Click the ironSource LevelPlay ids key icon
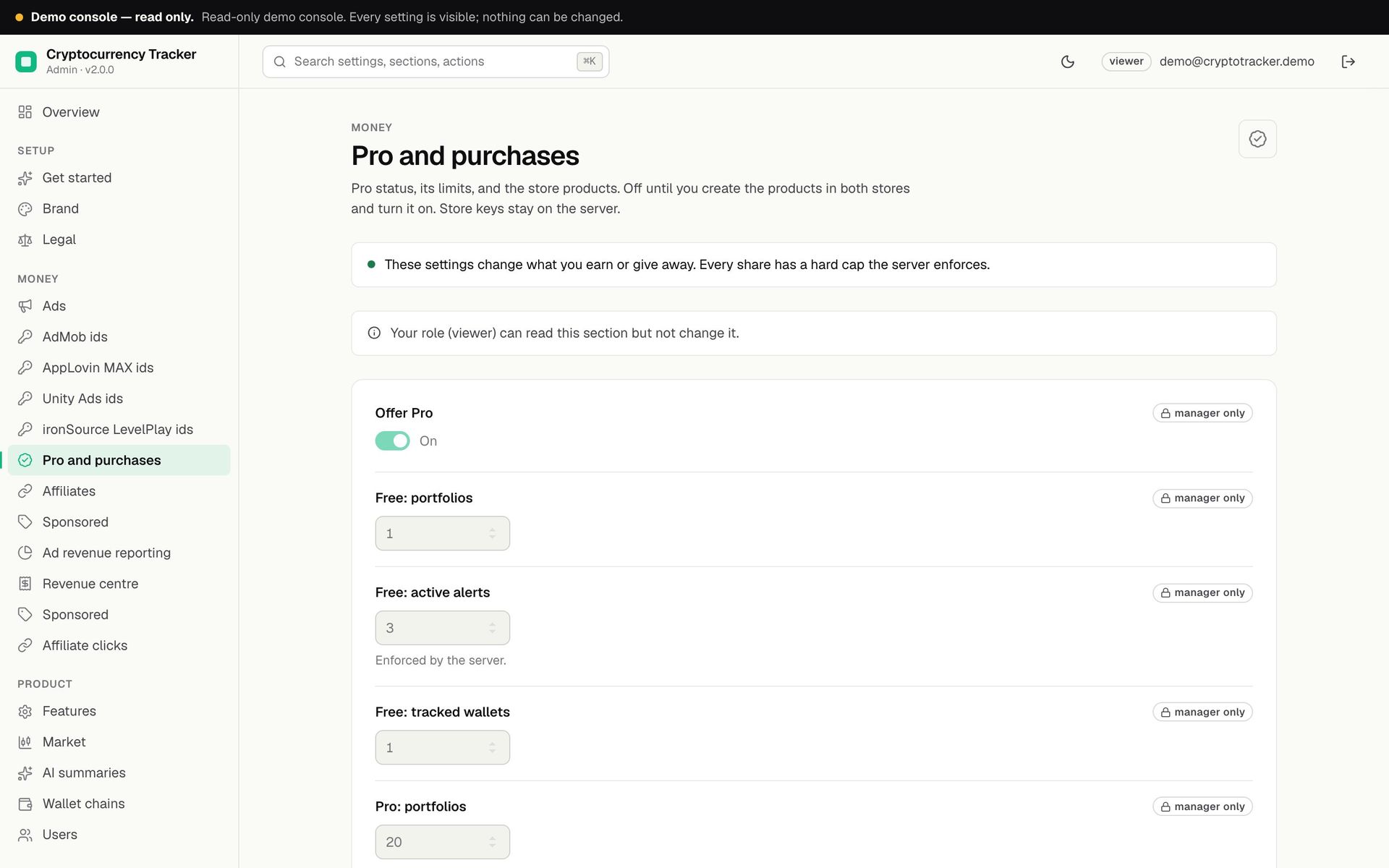This screenshot has width=1389, height=868. click(x=25, y=430)
